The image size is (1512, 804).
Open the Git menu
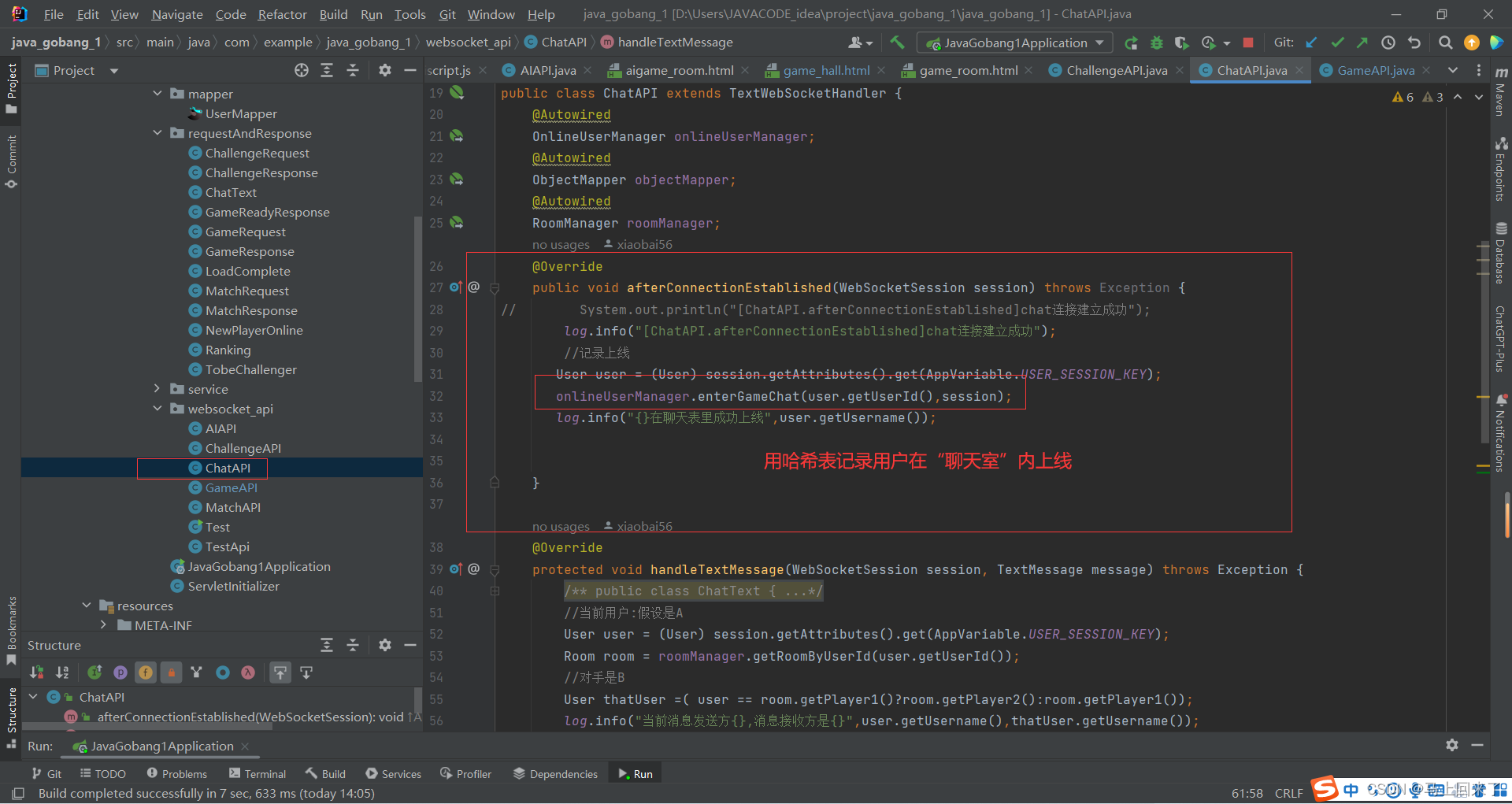point(447,14)
